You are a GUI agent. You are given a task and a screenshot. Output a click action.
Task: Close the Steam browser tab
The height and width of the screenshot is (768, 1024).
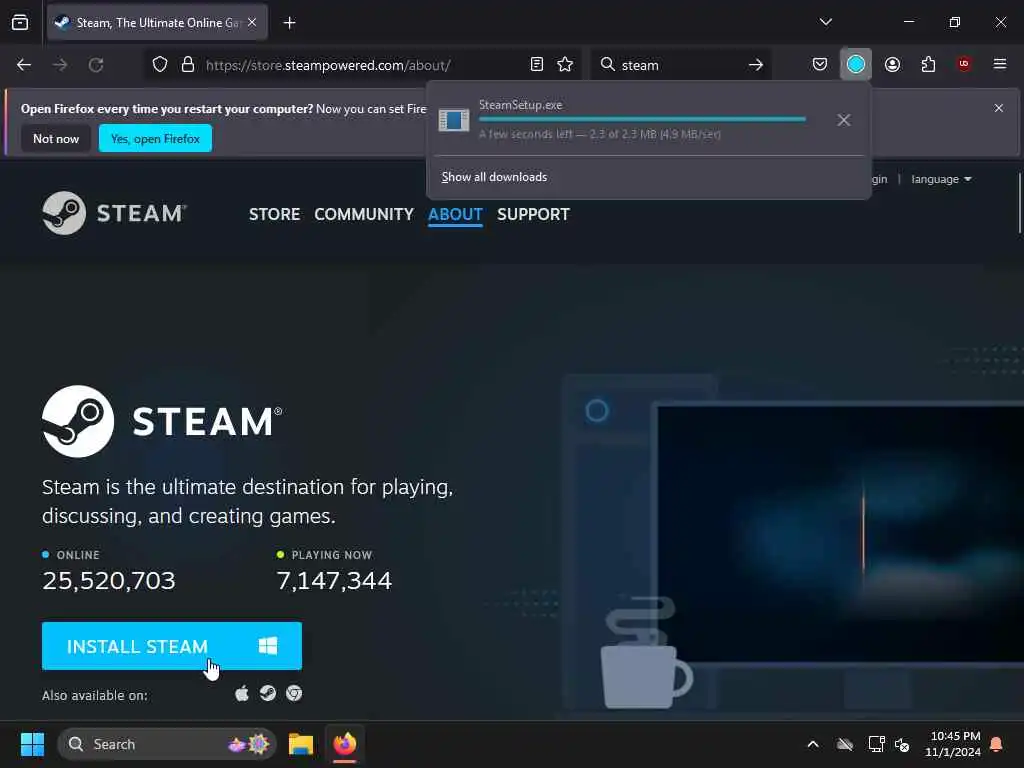[x=252, y=22]
